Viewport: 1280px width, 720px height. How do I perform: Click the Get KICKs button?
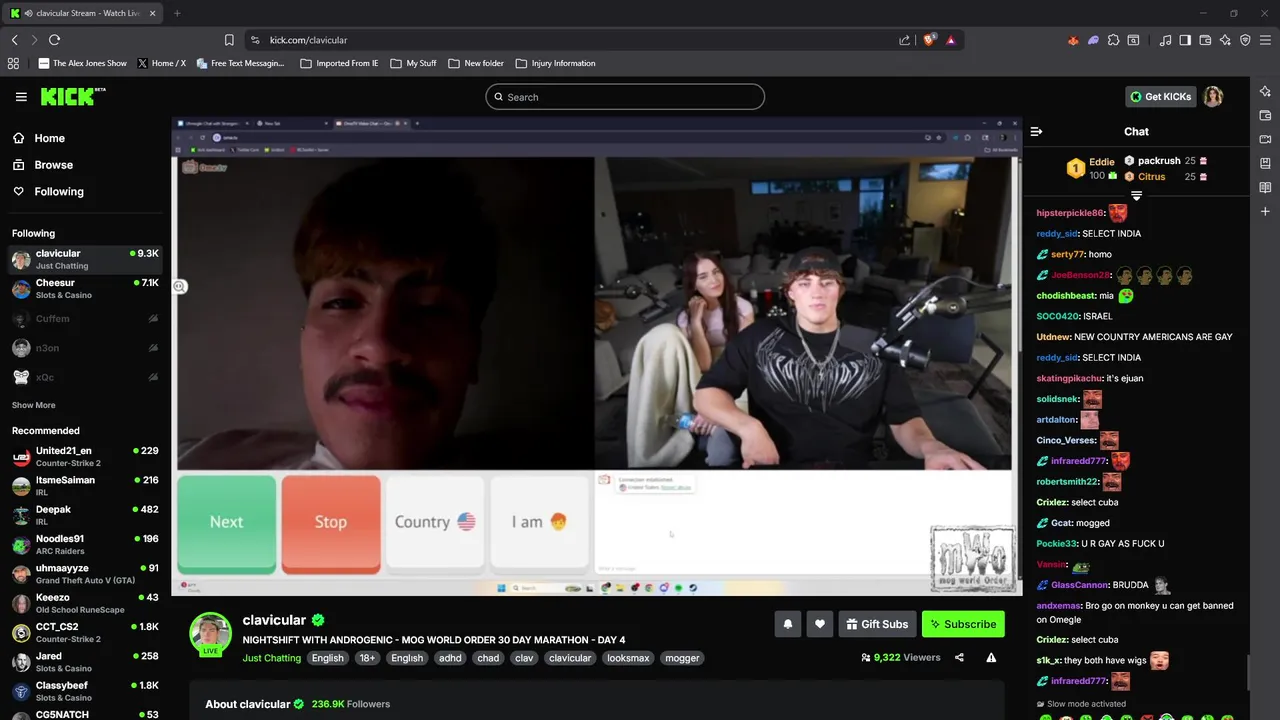[1160, 97]
